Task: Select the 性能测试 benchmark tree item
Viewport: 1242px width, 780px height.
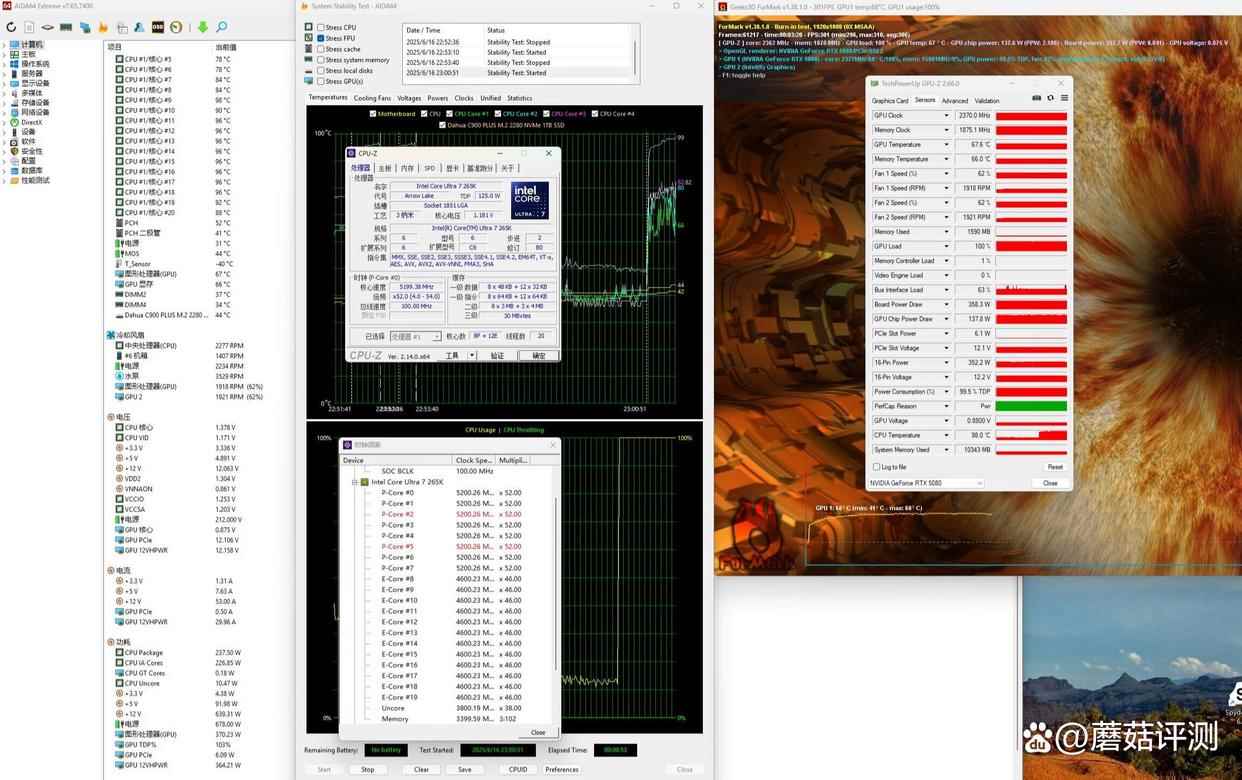Action: [33, 180]
